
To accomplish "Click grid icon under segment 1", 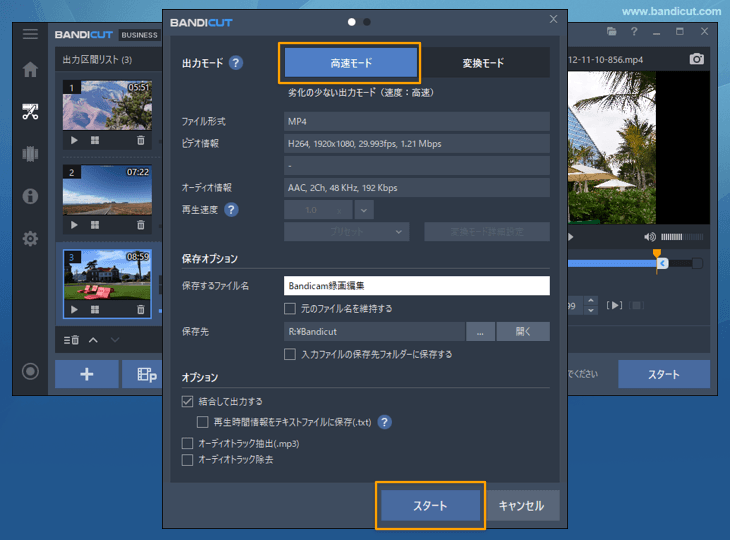I will click(95, 140).
